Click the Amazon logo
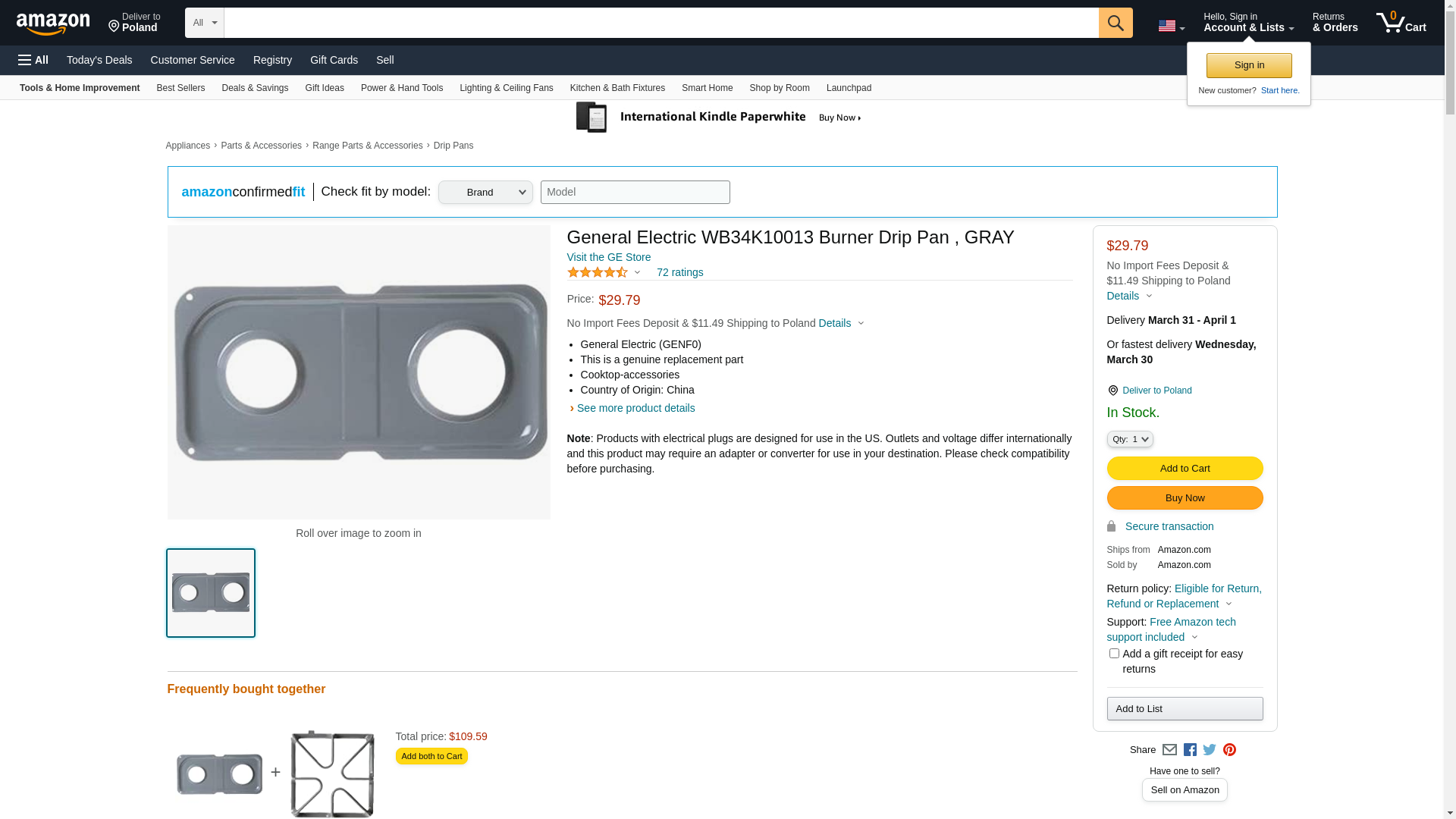This screenshot has width=1456, height=819. click(x=53, y=24)
